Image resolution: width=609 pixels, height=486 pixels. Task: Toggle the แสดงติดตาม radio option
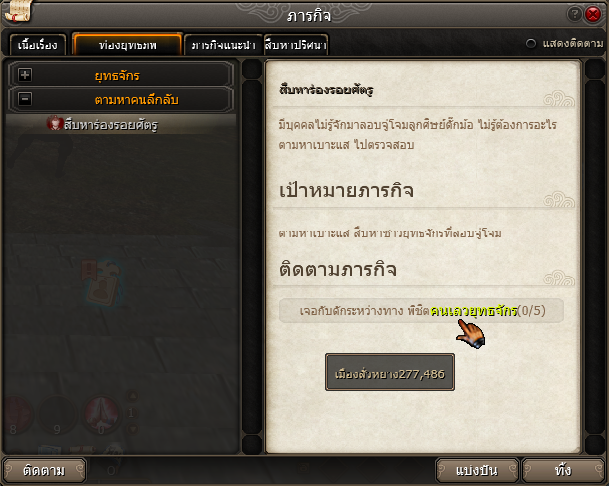(x=531, y=44)
